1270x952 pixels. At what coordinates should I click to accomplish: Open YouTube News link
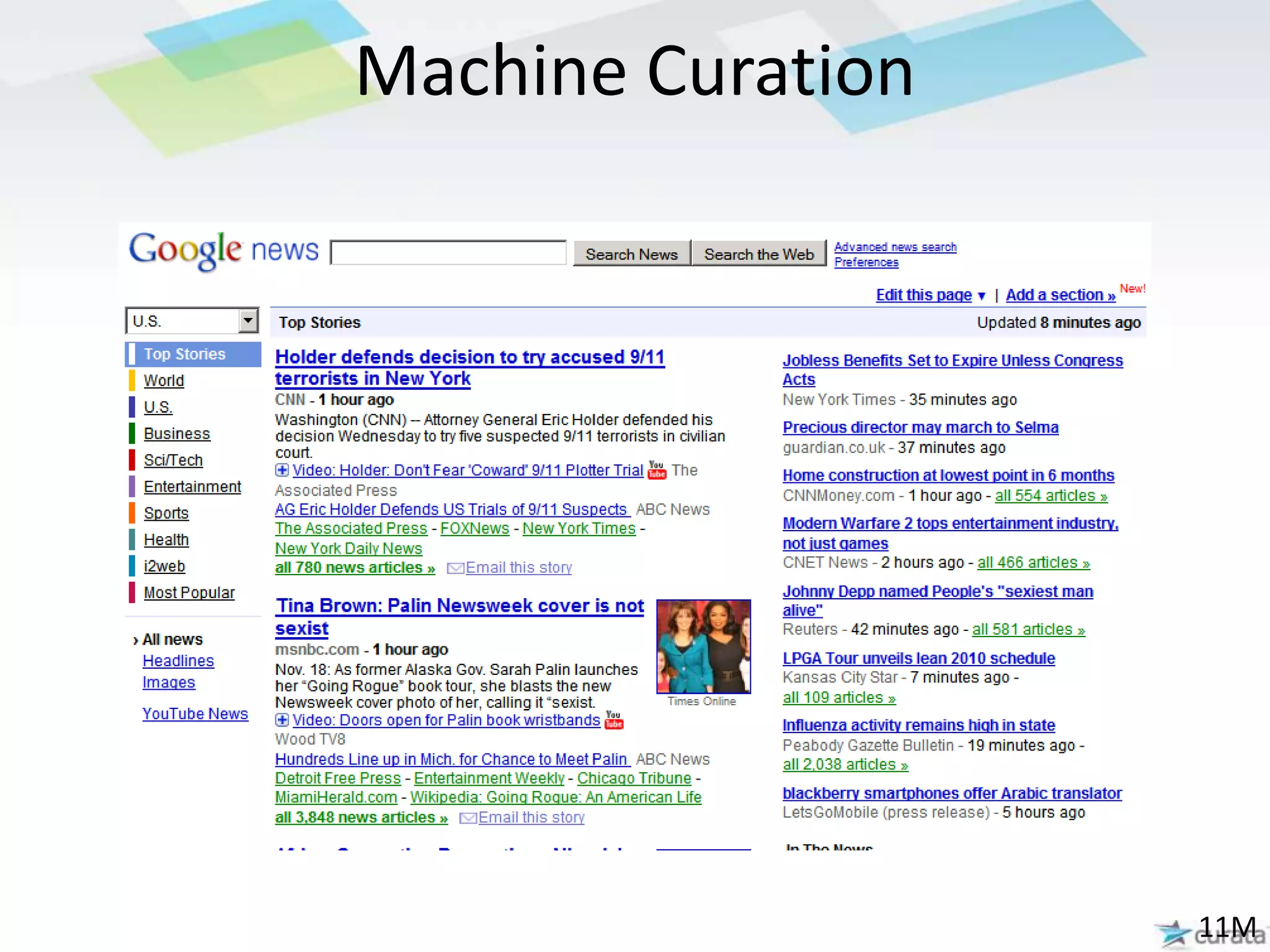[195, 714]
